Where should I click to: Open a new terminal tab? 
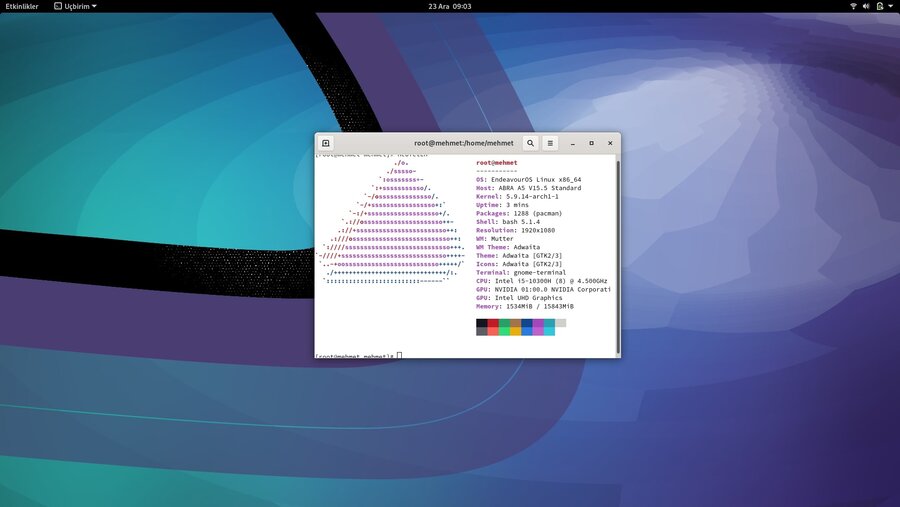326,143
